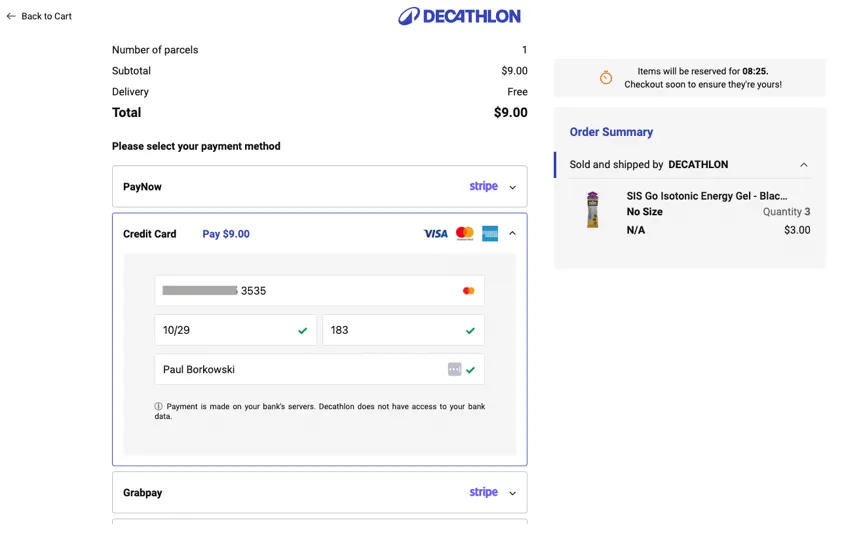Expand the Grabpay payment option
The height and width of the screenshot is (543, 863).
pos(512,493)
